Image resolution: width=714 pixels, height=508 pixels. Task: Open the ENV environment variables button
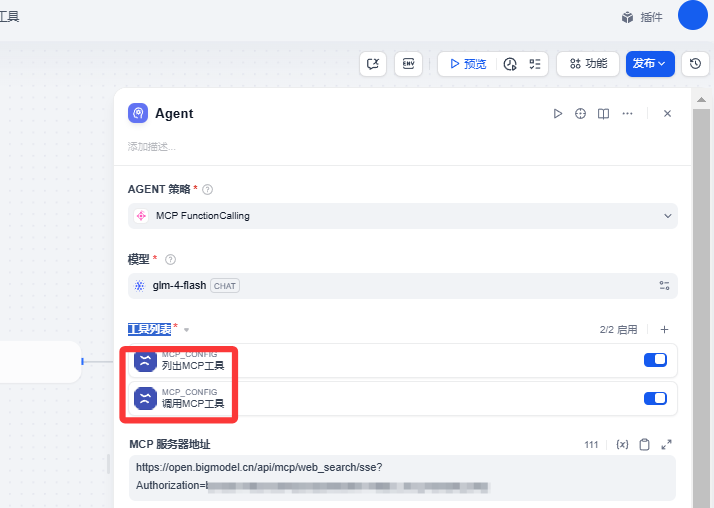tap(408, 64)
